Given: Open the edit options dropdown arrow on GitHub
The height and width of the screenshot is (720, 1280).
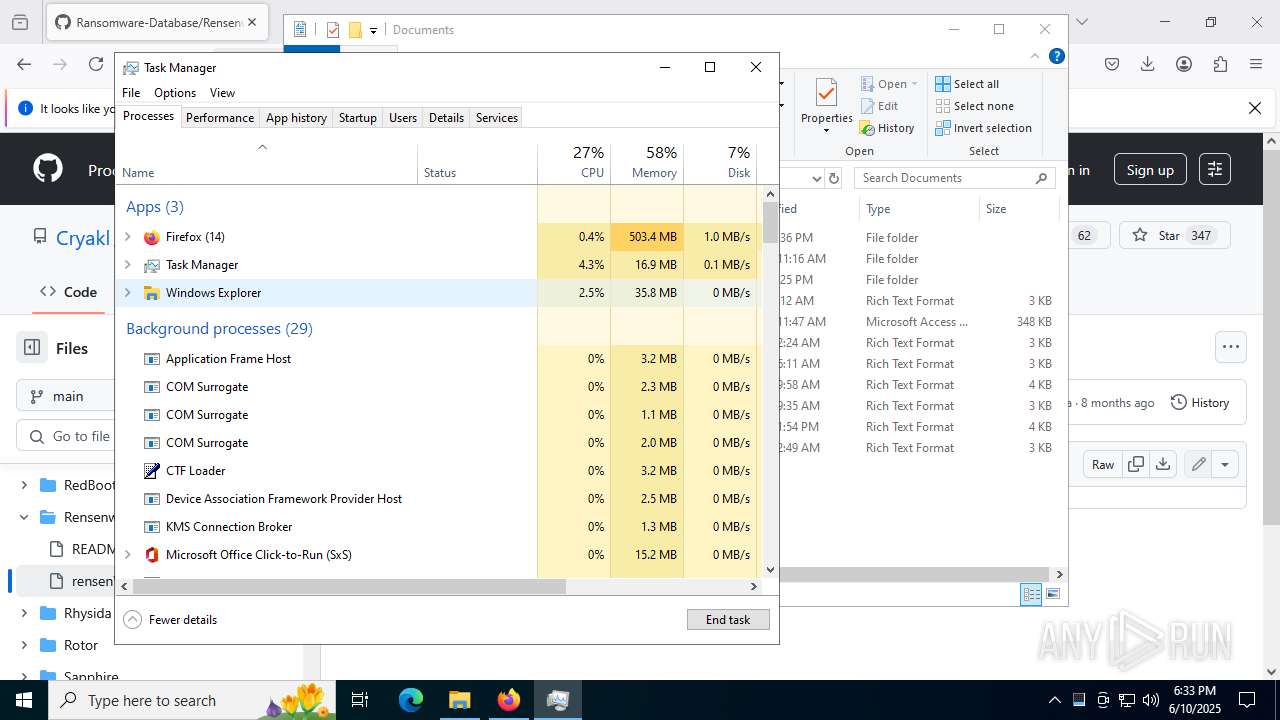Looking at the screenshot, I should (1225, 464).
